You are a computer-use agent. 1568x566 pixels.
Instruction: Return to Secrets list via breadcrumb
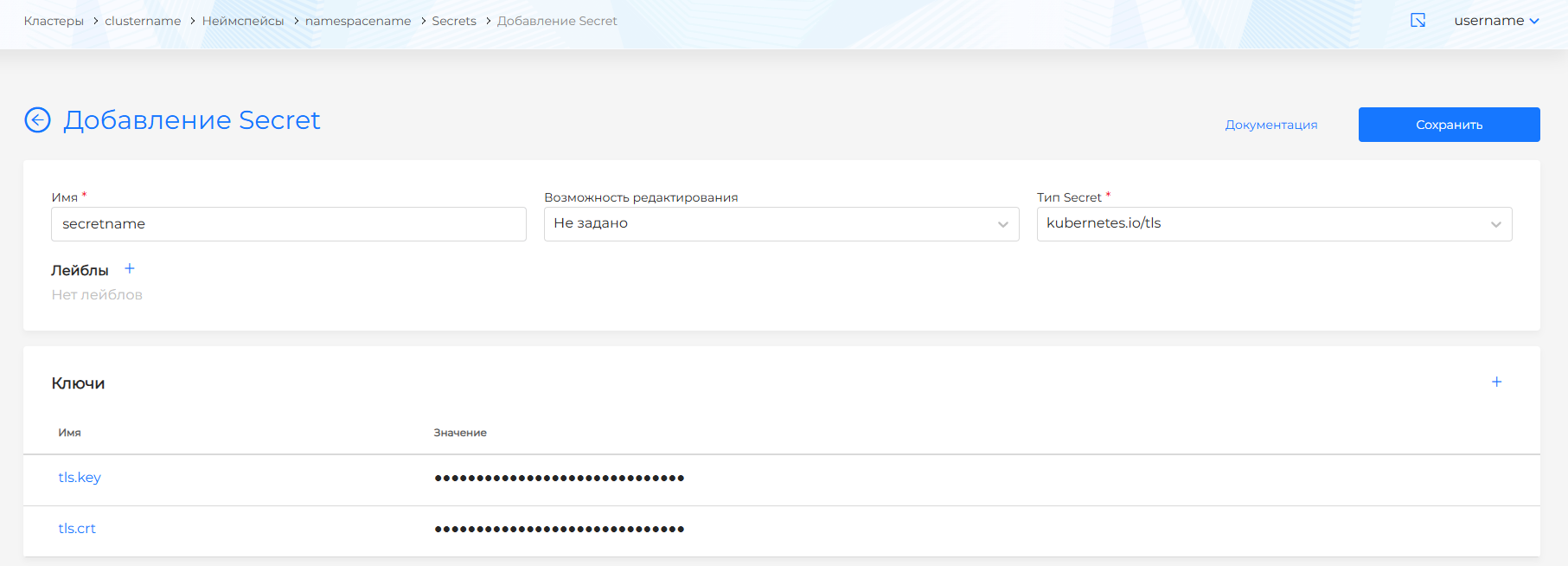pos(454,21)
